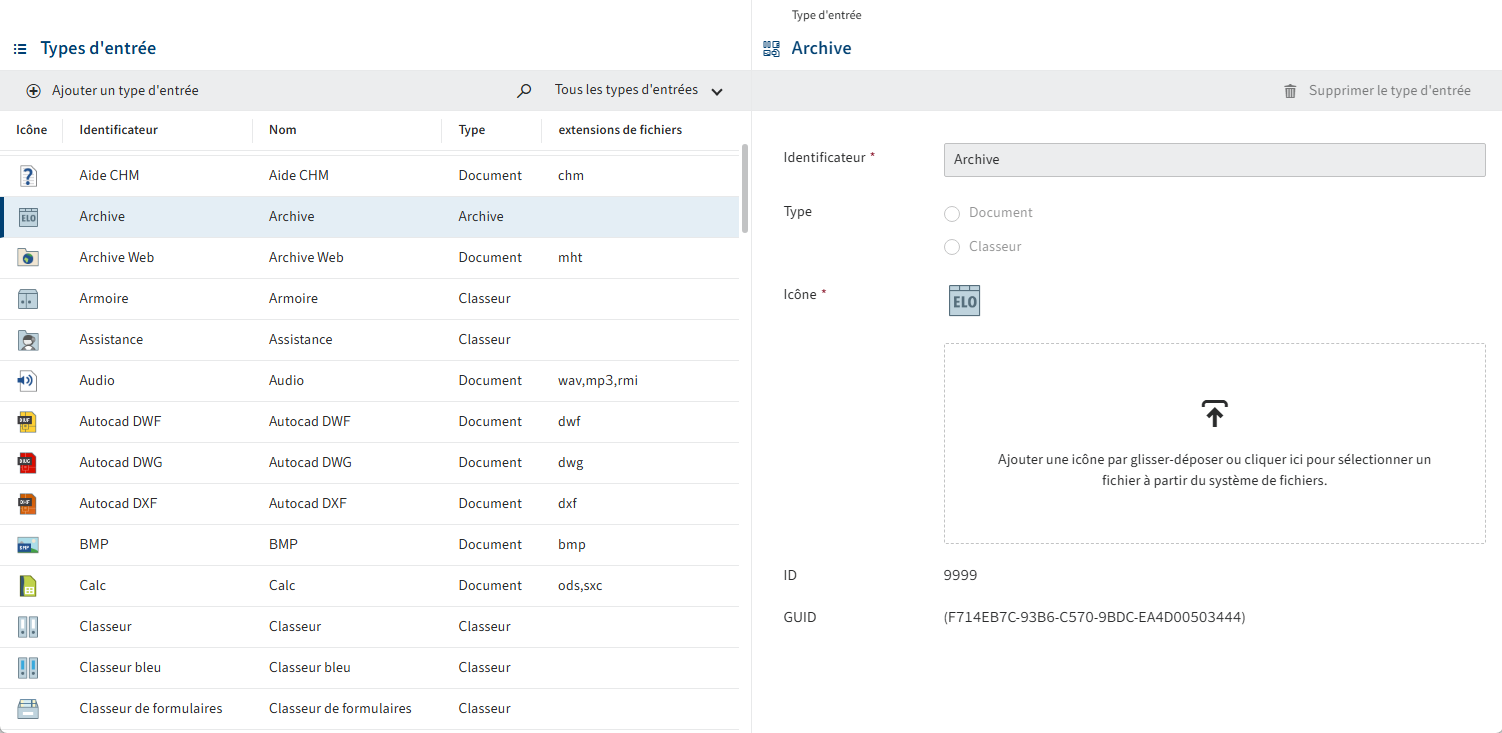Click 'Ajouter un type d'entrée' button

click(x=125, y=91)
